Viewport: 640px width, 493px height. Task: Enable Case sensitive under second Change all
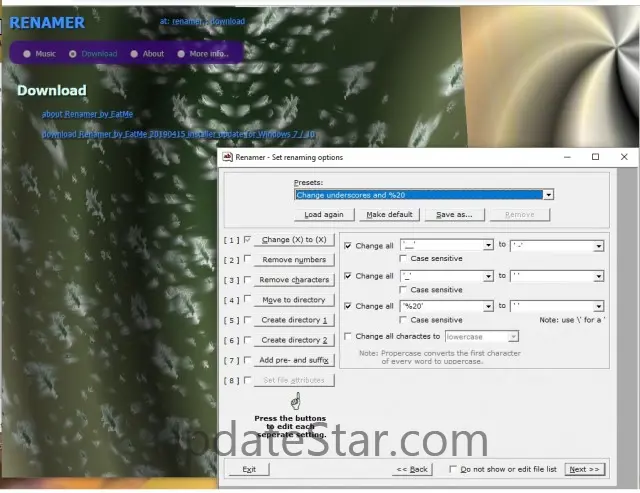point(403,289)
